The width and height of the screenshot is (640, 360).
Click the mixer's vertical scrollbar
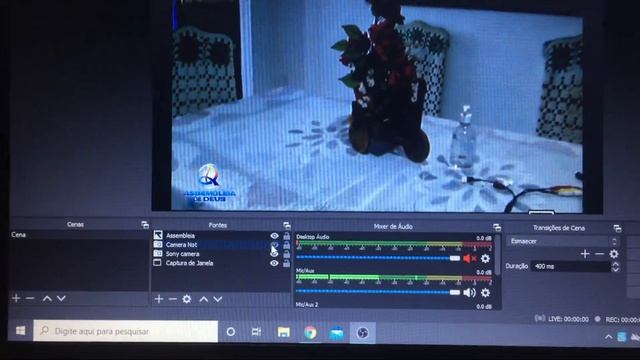click(x=498, y=255)
